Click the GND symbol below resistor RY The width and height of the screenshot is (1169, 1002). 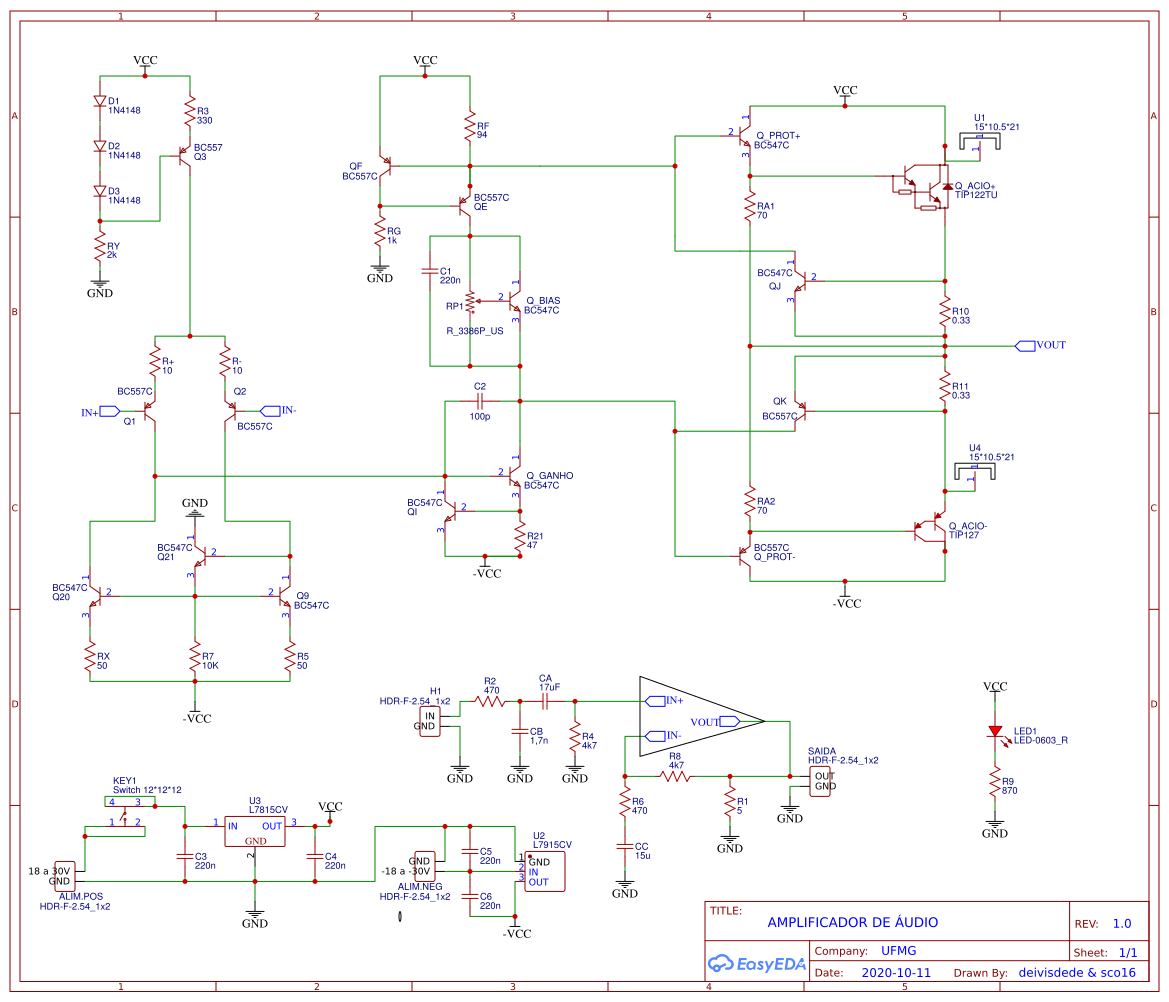tap(98, 284)
